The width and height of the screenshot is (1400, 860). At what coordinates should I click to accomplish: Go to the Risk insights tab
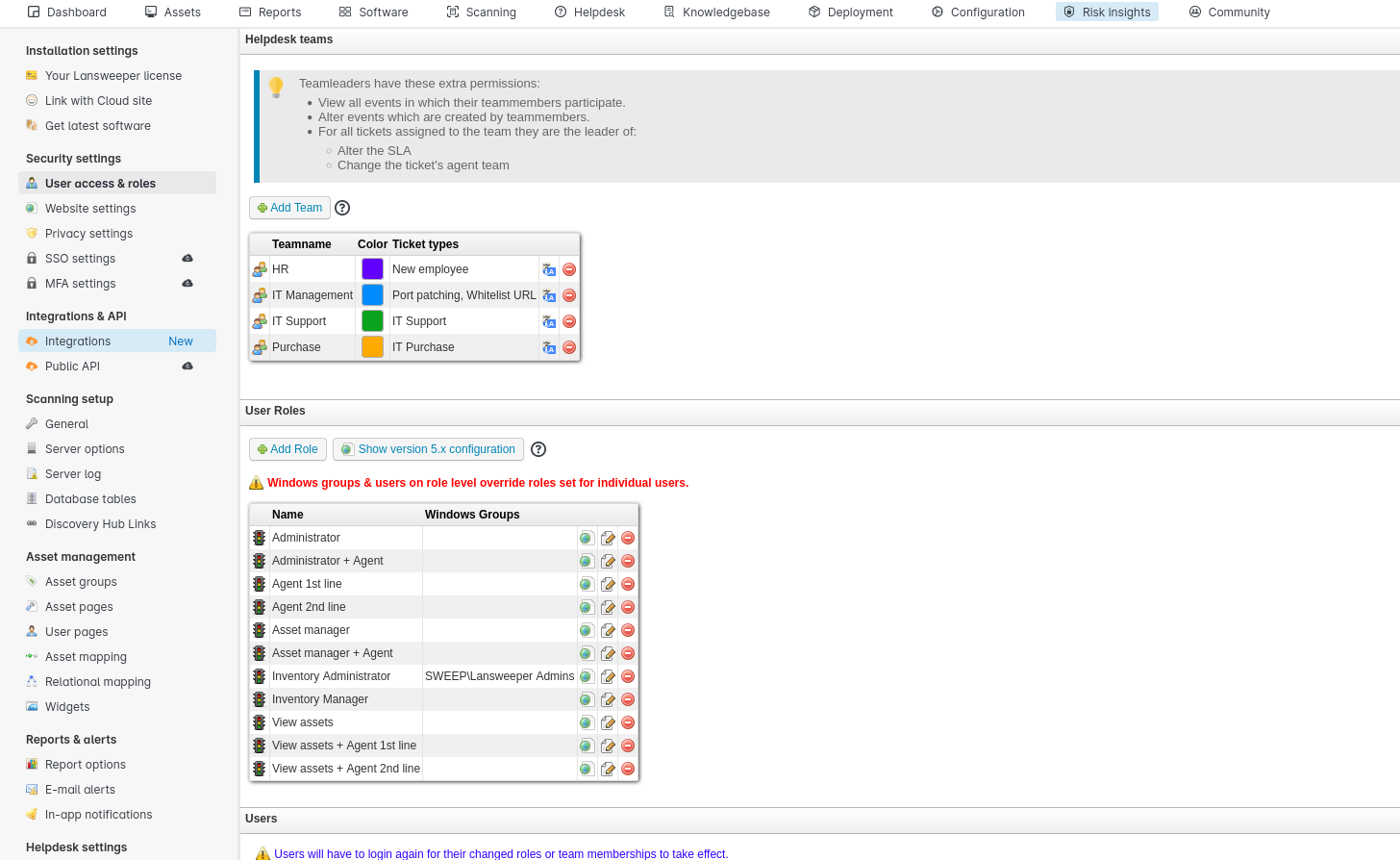click(x=1107, y=13)
